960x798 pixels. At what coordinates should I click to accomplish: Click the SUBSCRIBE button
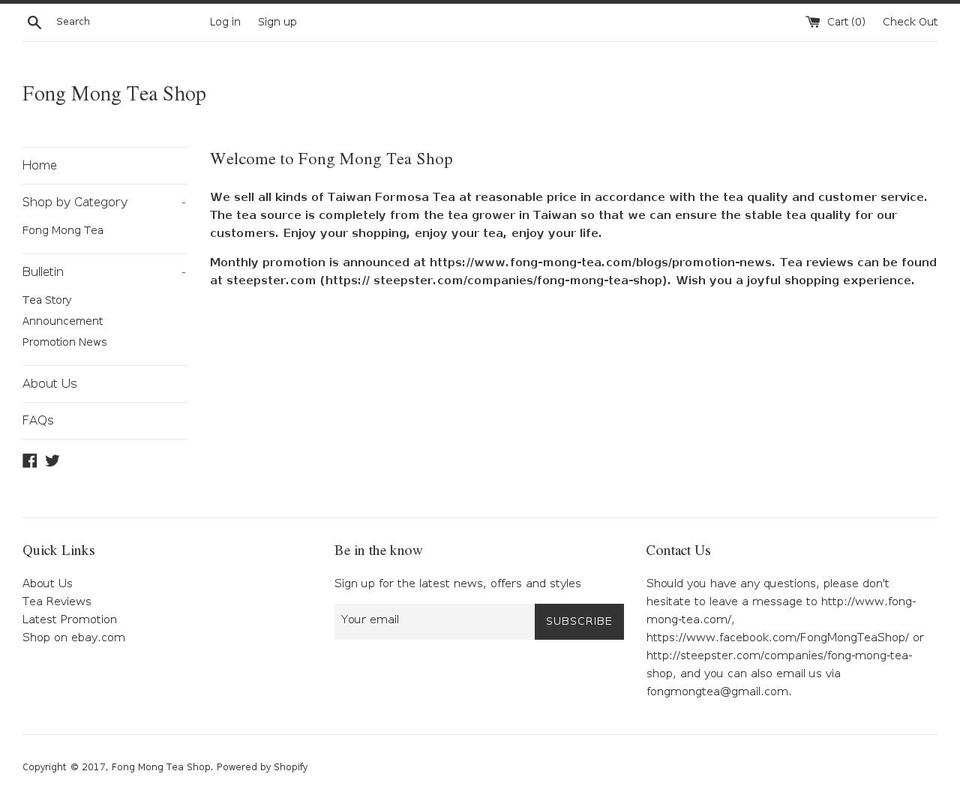[x=579, y=620]
